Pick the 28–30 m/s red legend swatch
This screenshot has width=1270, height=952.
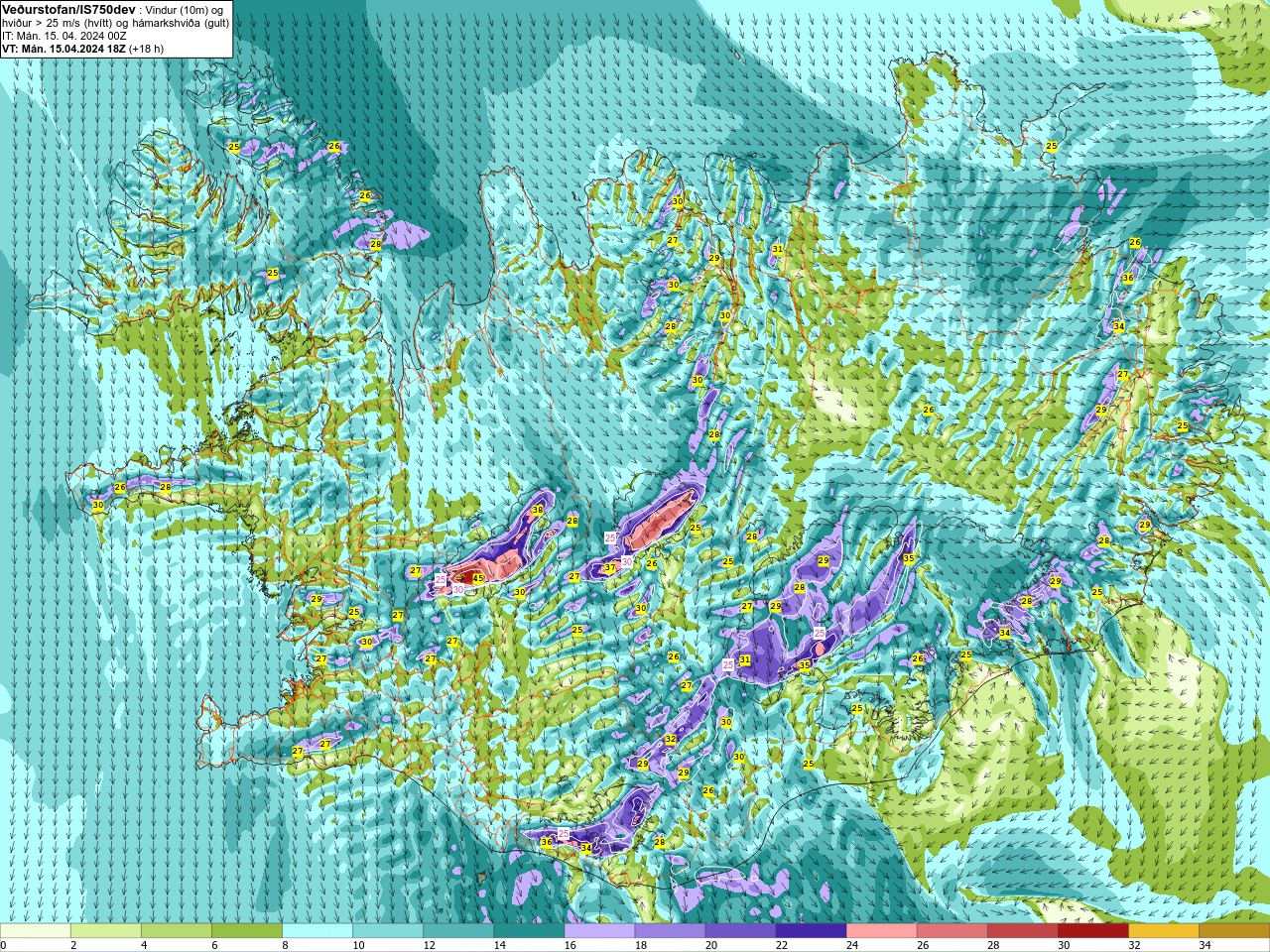[1022, 931]
